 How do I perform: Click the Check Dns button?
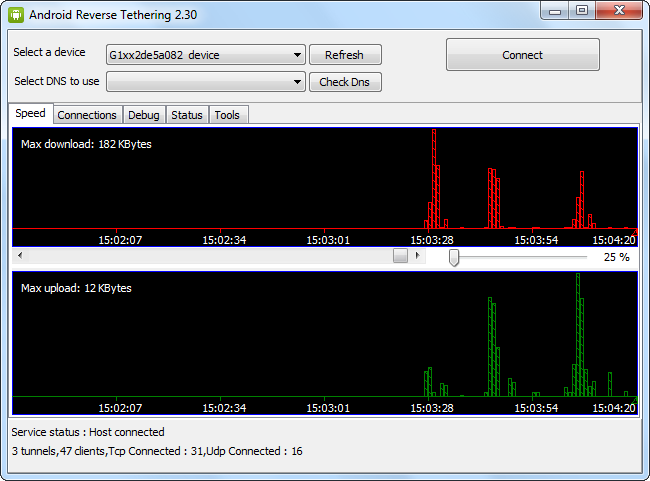345,82
